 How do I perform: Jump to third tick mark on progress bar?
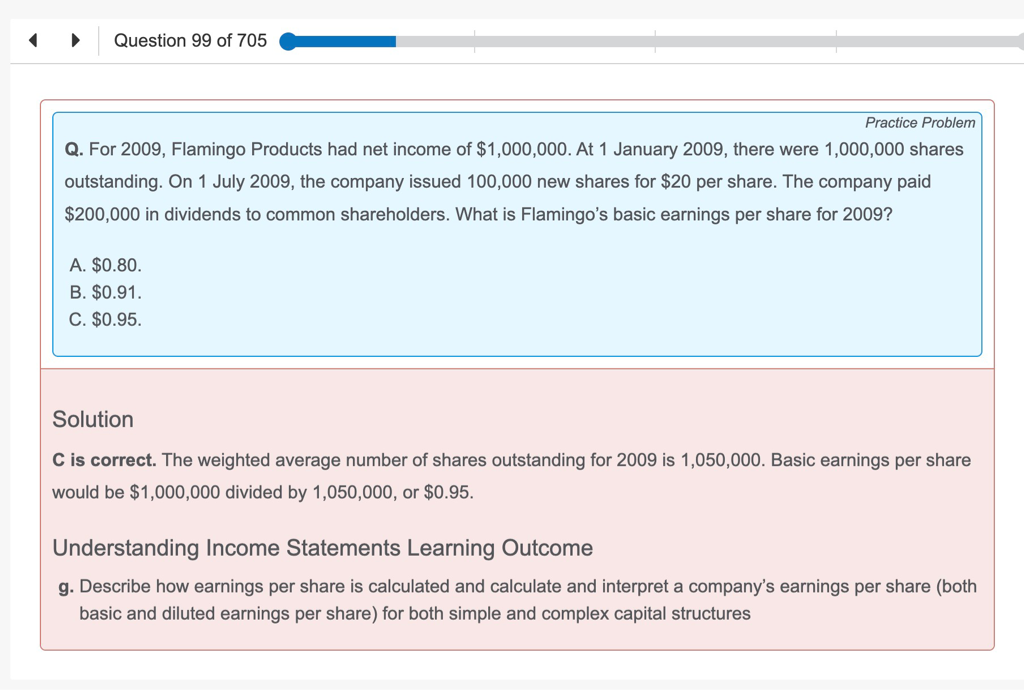[836, 41]
